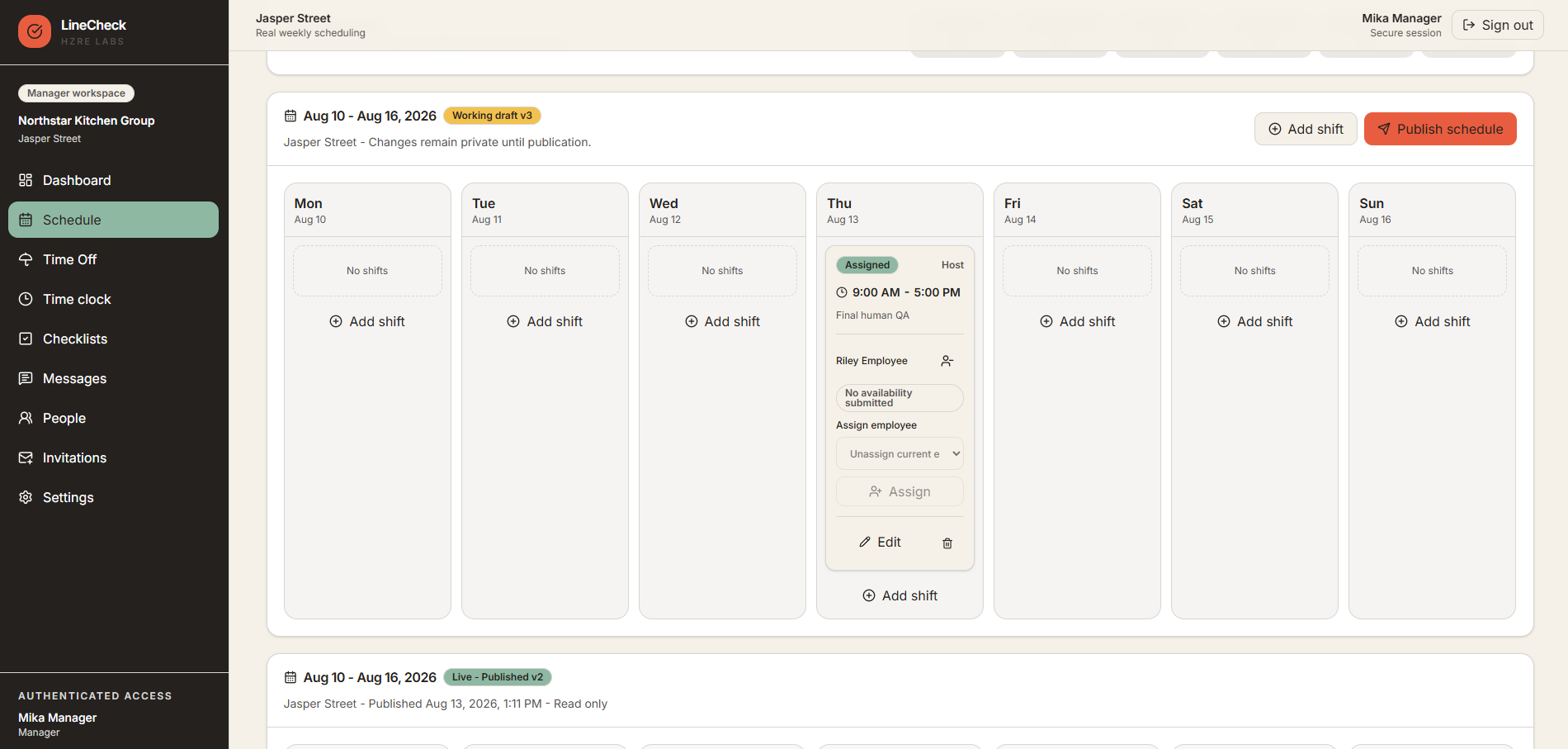Click the Host role label
The height and width of the screenshot is (749, 1568).
point(952,265)
